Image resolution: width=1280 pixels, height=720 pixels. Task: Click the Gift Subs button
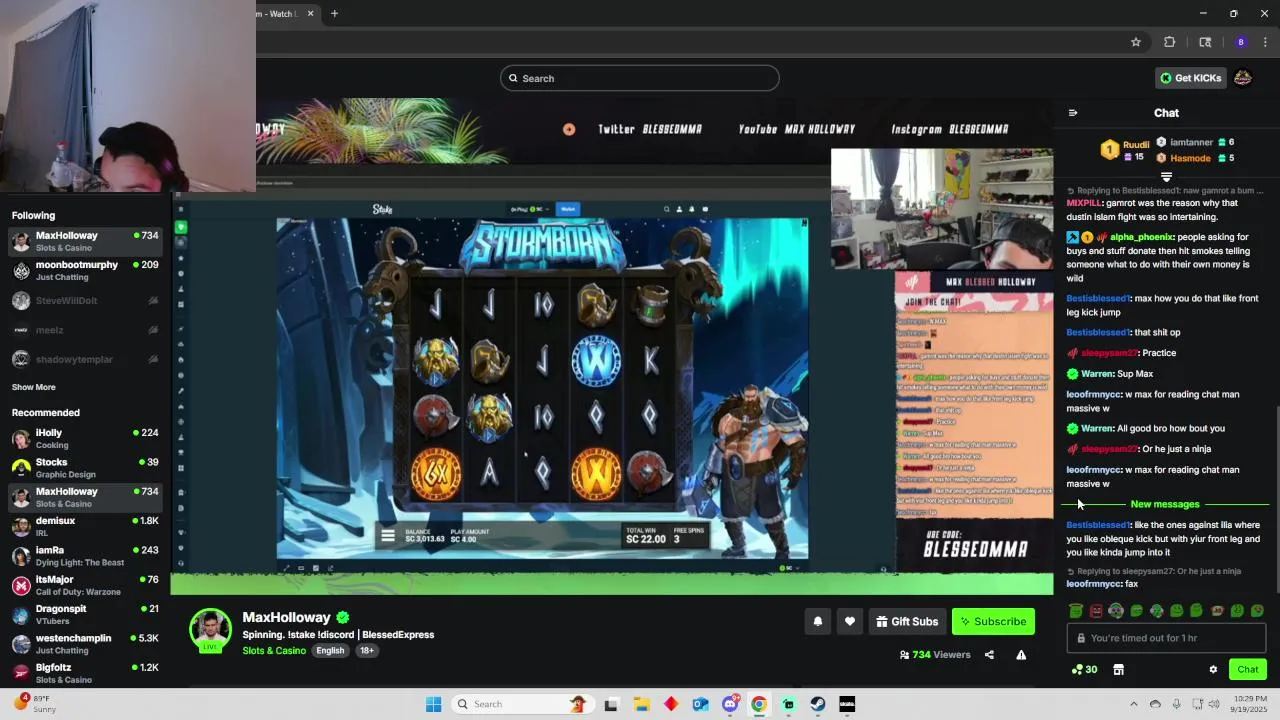click(x=907, y=621)
